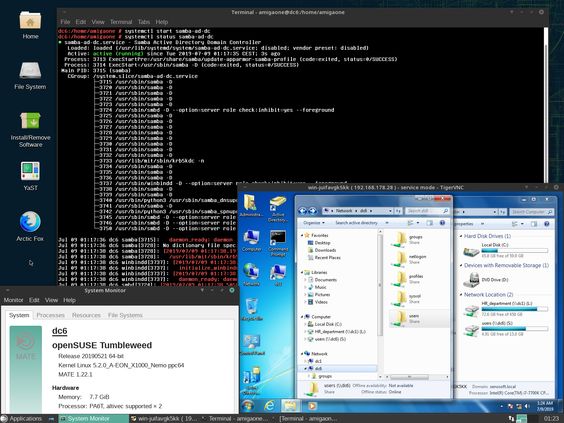Select the groups share folder
564x423 pixels.
[407, 239]
